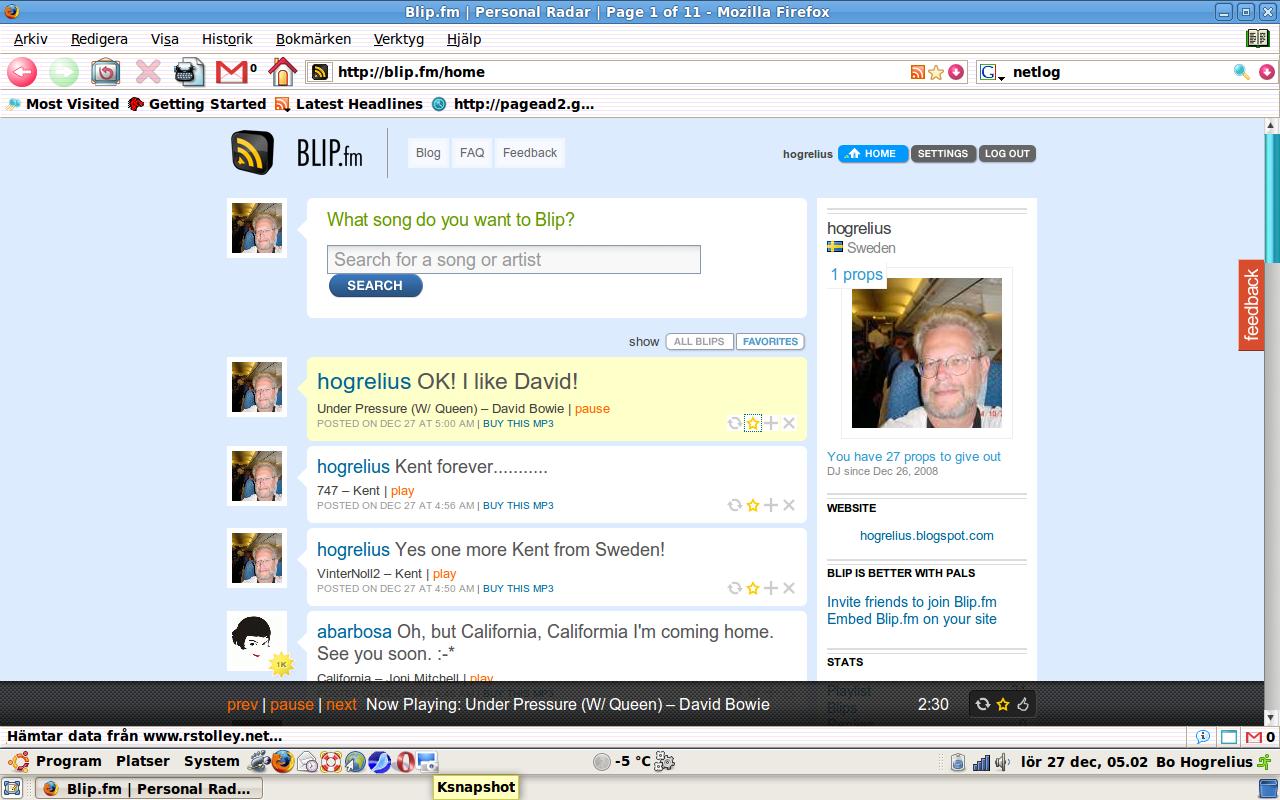Go back with the pink back arrow
1280x800 pixels.
(22, 72)
